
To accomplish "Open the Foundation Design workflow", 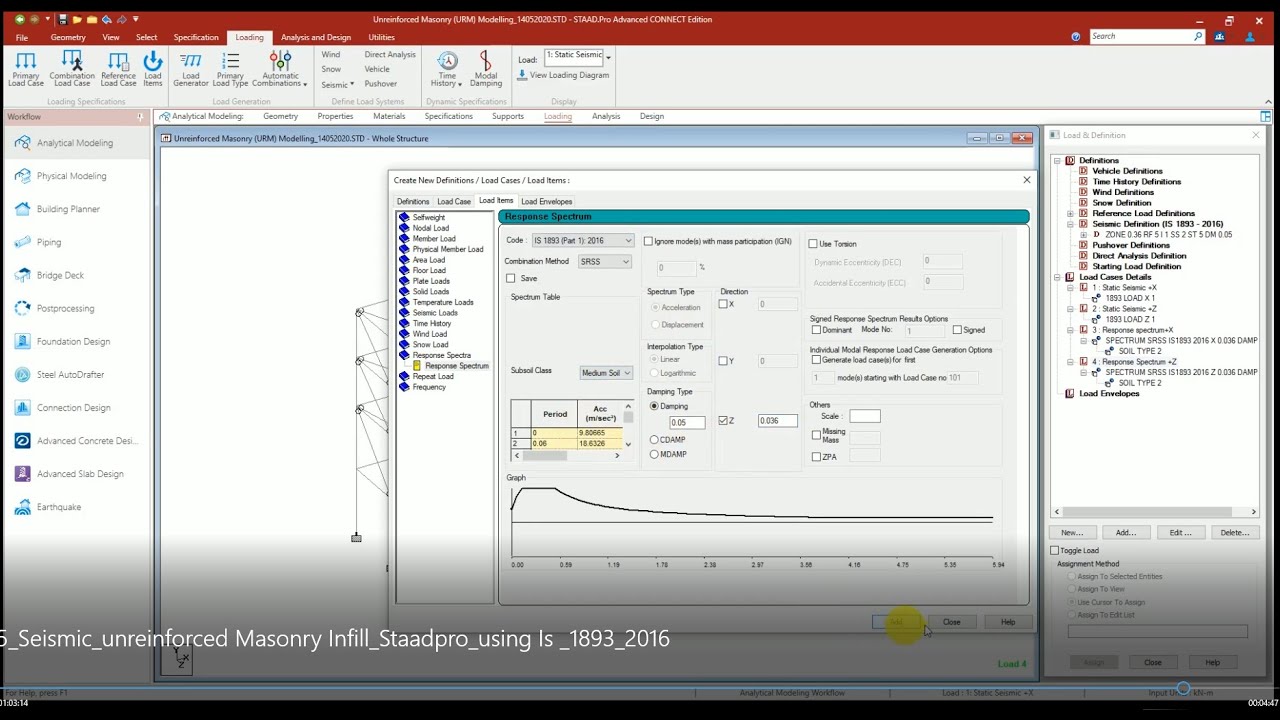I will point(73,342).
